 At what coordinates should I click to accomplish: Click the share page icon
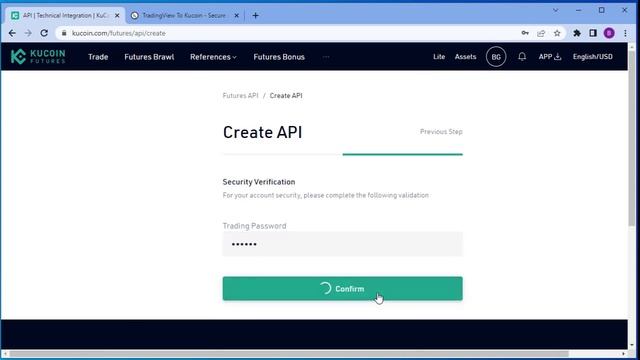(x=541, y=33)
